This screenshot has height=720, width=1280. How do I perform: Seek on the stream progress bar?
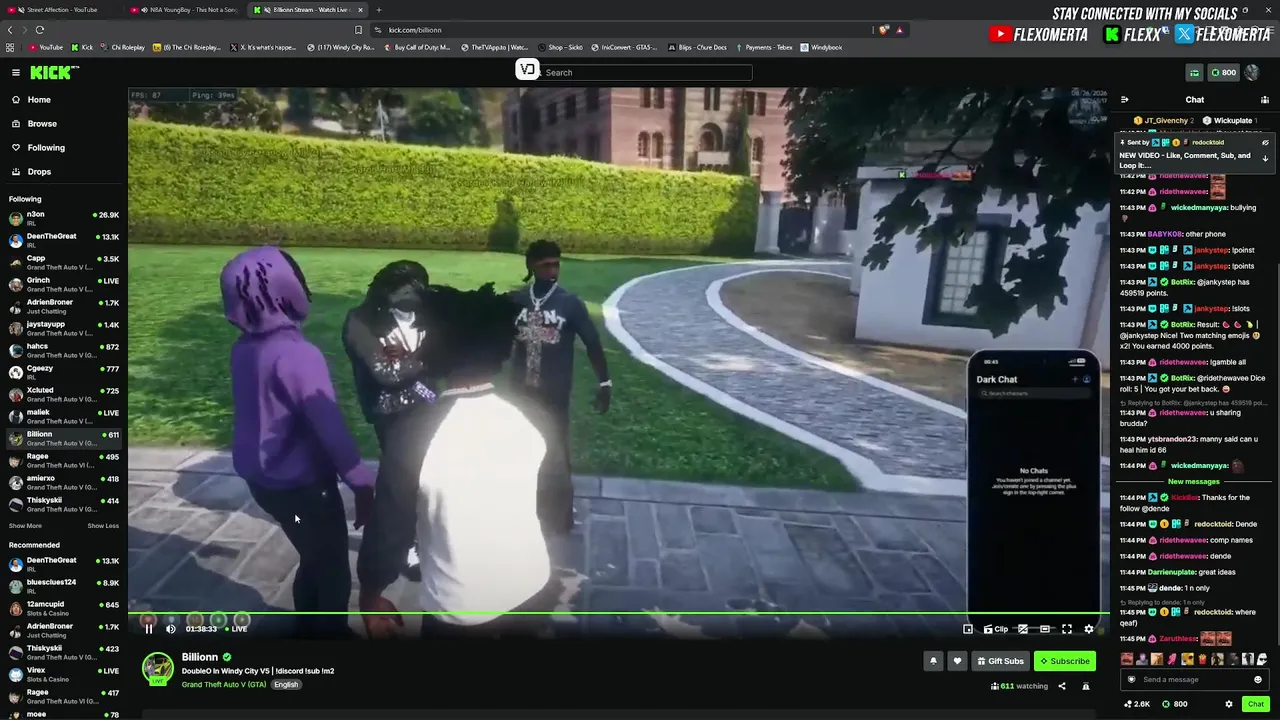tap(619, 613)
